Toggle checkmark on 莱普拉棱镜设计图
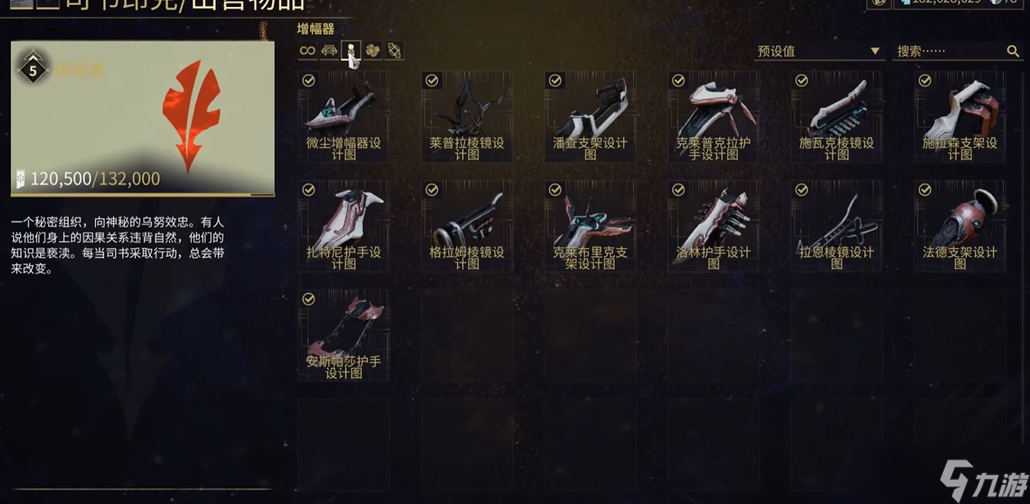 (x=432, y=80)
